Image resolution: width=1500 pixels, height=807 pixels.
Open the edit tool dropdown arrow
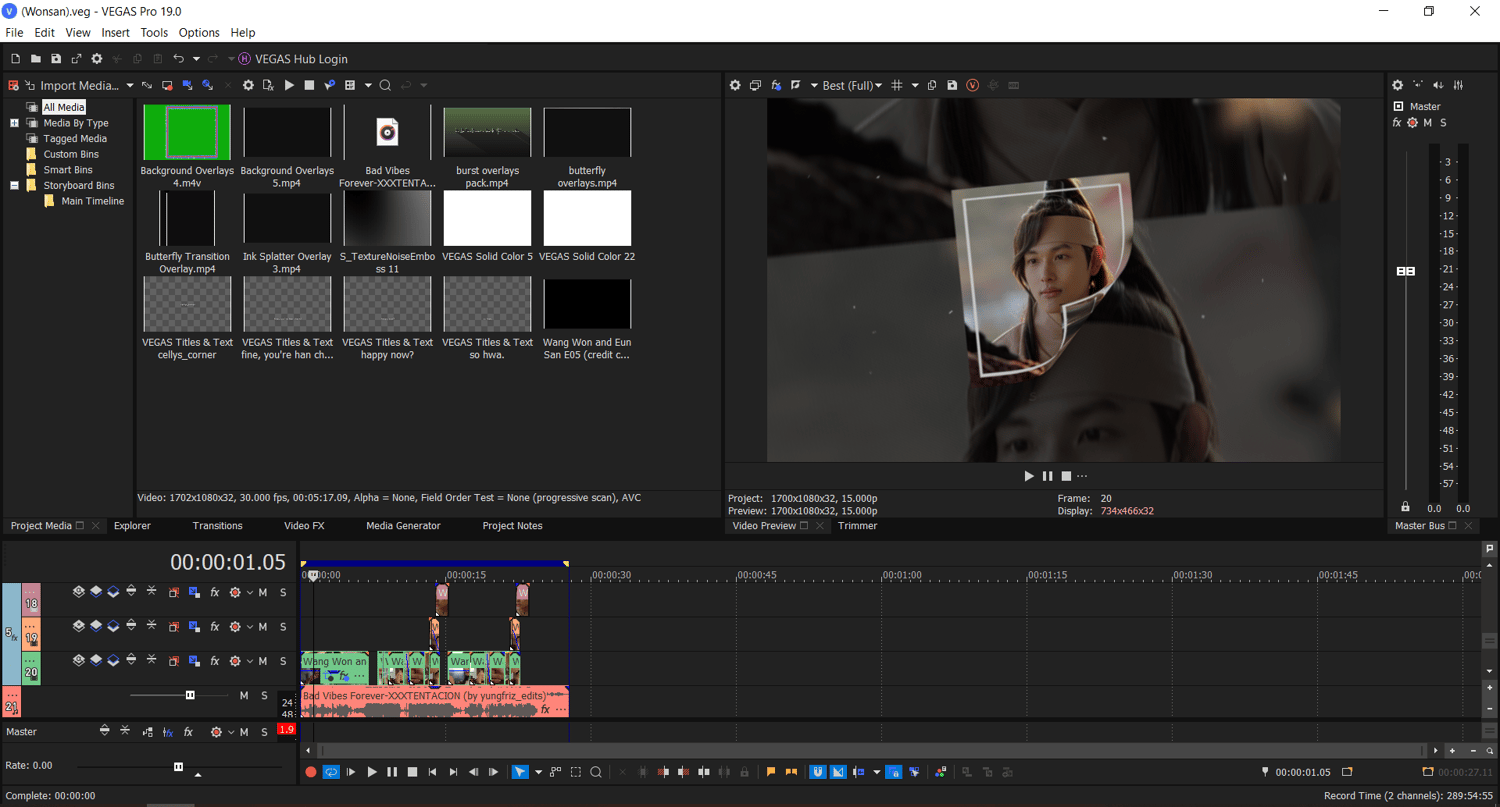(538, 772)
